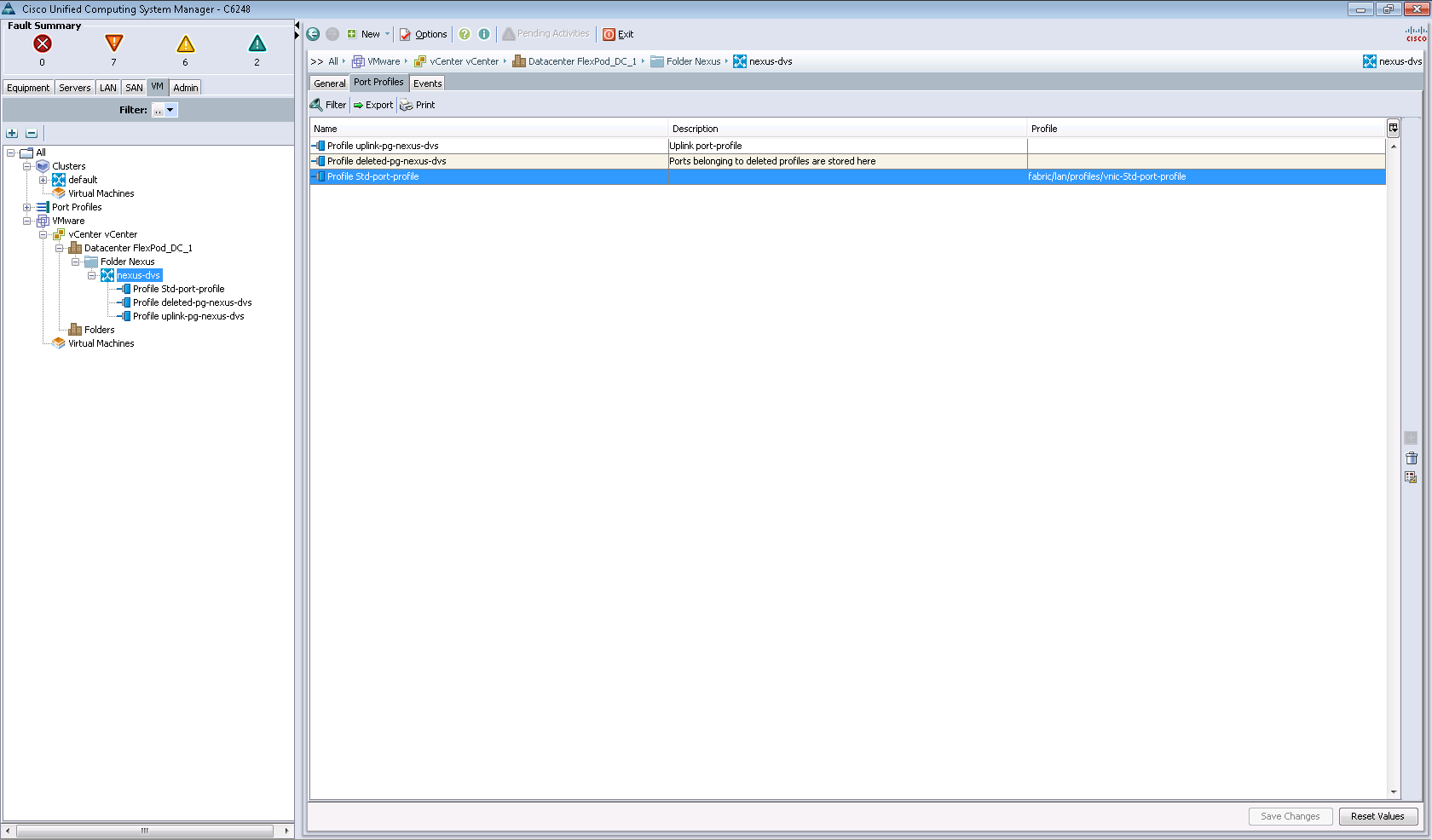1432x840 pixels.
Task: Click the critical faults red X icon
Action: pyautogui.click(x=42, y=43)
